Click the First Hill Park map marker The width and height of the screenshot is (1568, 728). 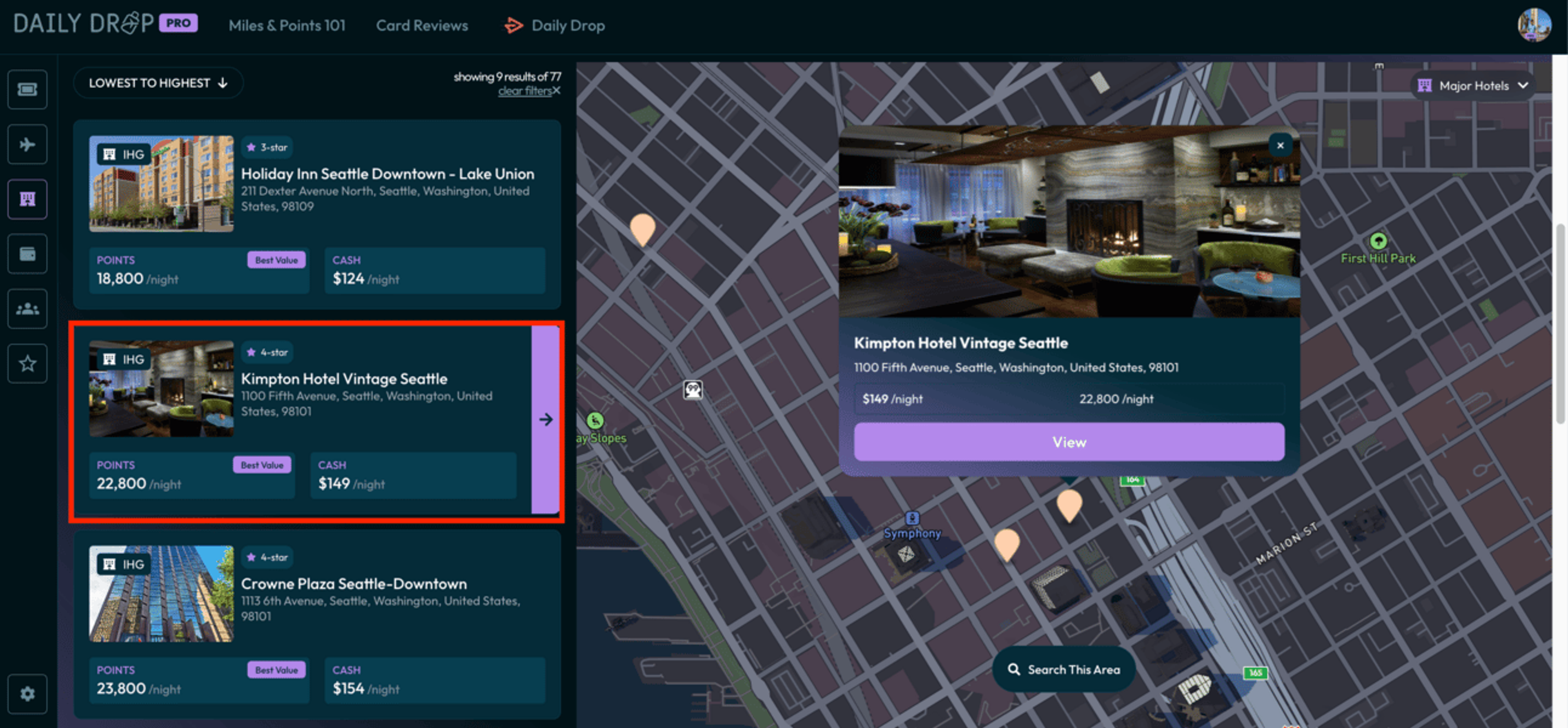pyautogui.click(x=1378, y=241)
